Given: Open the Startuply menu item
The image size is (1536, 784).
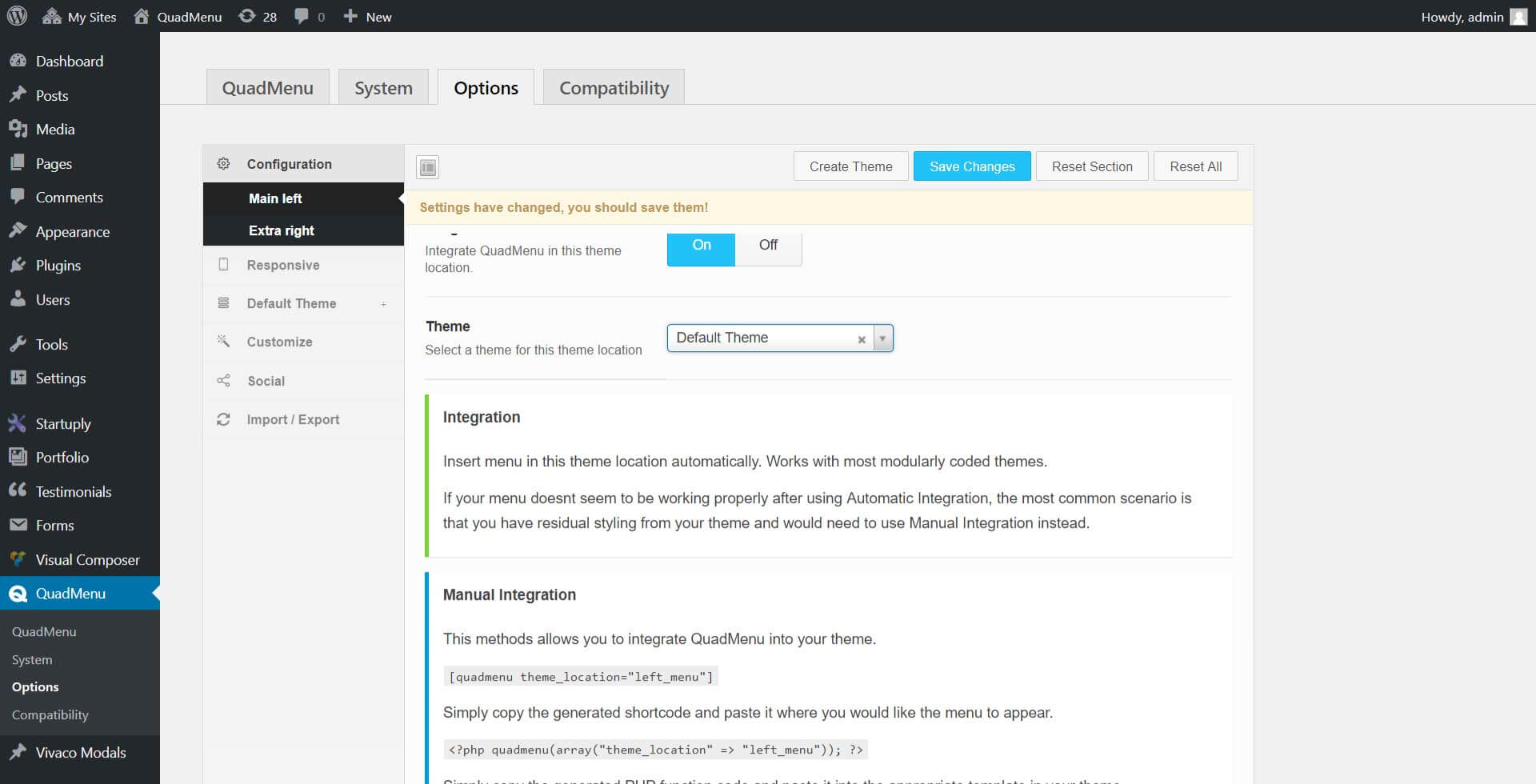Looking at the screenshot, I should pyautogui.click(x=80, y=423).
